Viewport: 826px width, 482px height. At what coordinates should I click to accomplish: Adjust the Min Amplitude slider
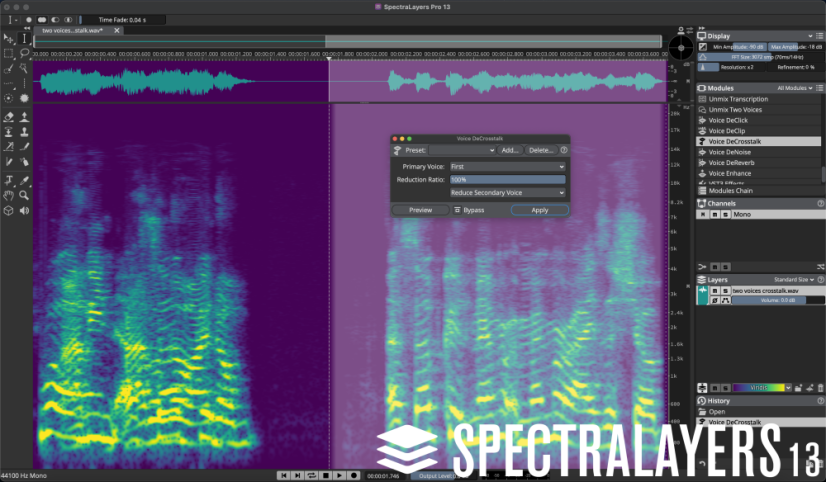pos(738,47)
